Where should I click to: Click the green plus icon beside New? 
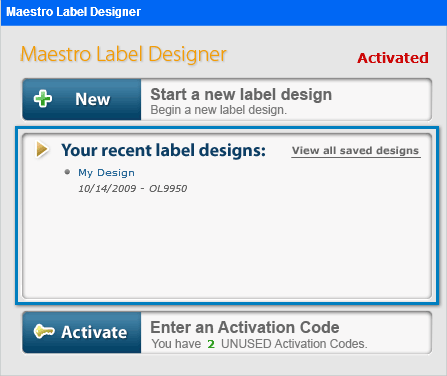pos(43,99)
